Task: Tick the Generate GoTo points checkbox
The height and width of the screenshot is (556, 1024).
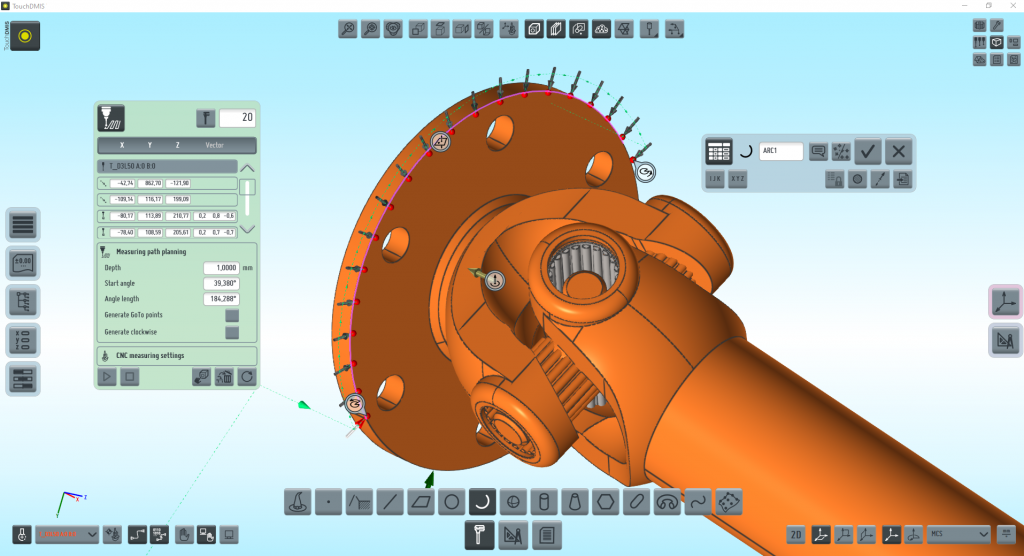Action: coord(232,316)
